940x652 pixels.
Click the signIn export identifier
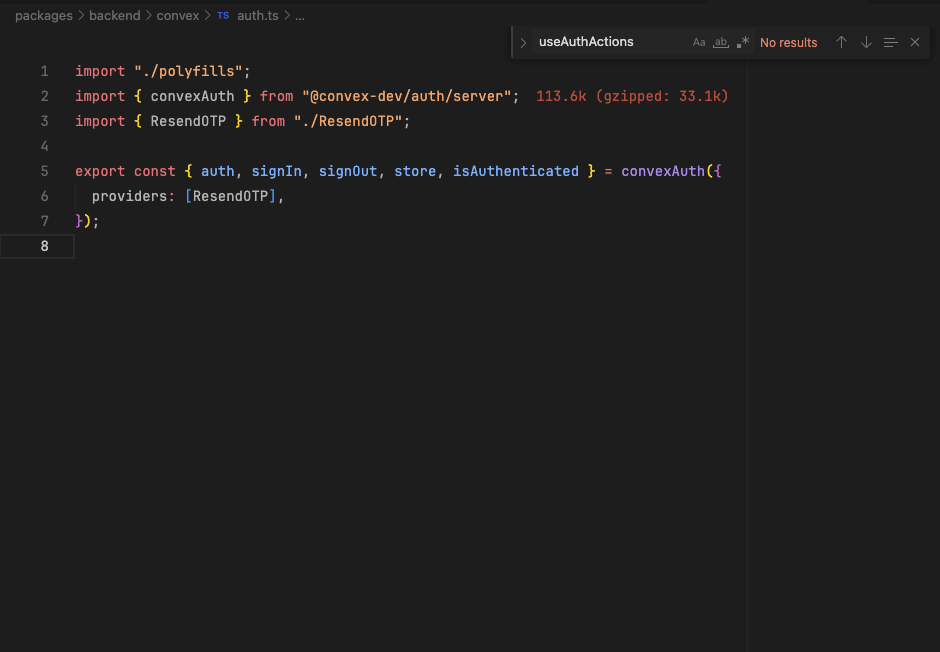pyautogui.click(x=276, y=171)
